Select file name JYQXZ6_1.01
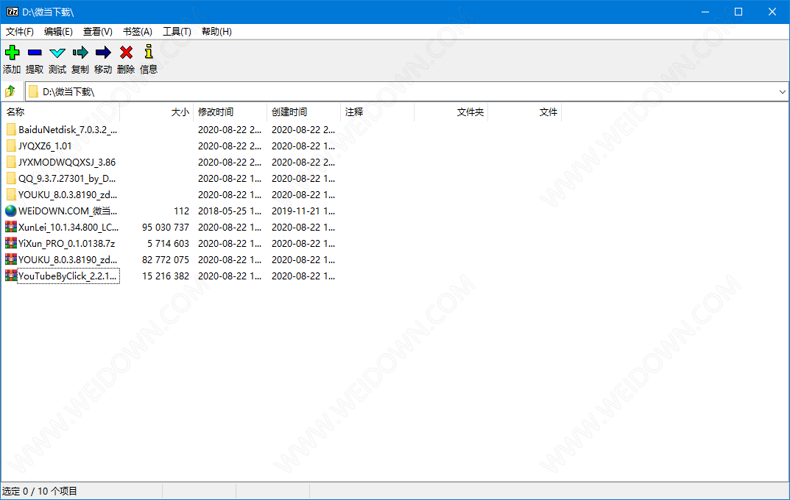 pyautogui.click(x=45, y=146)
